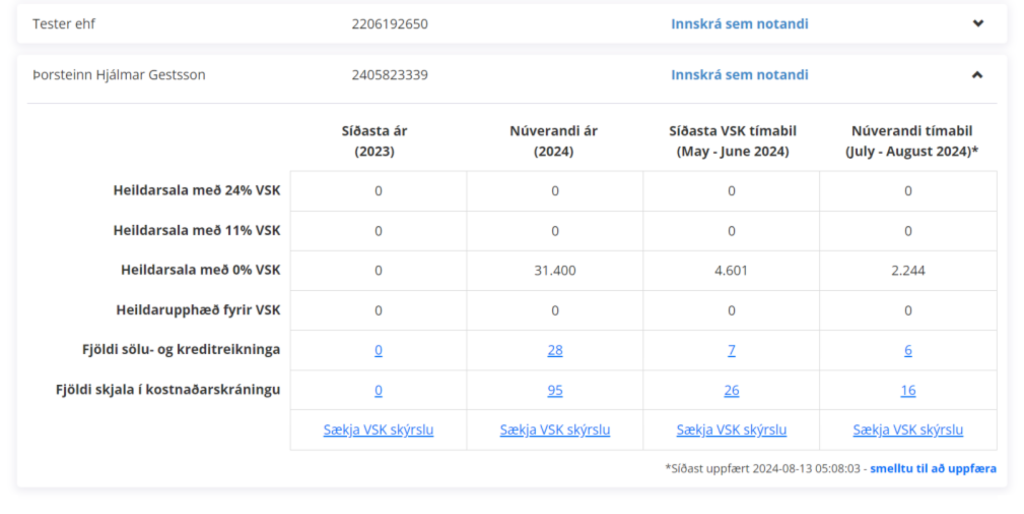Select the Tester ehf company name
Screen dimensions: 1024x514
(x=65, y=24)
